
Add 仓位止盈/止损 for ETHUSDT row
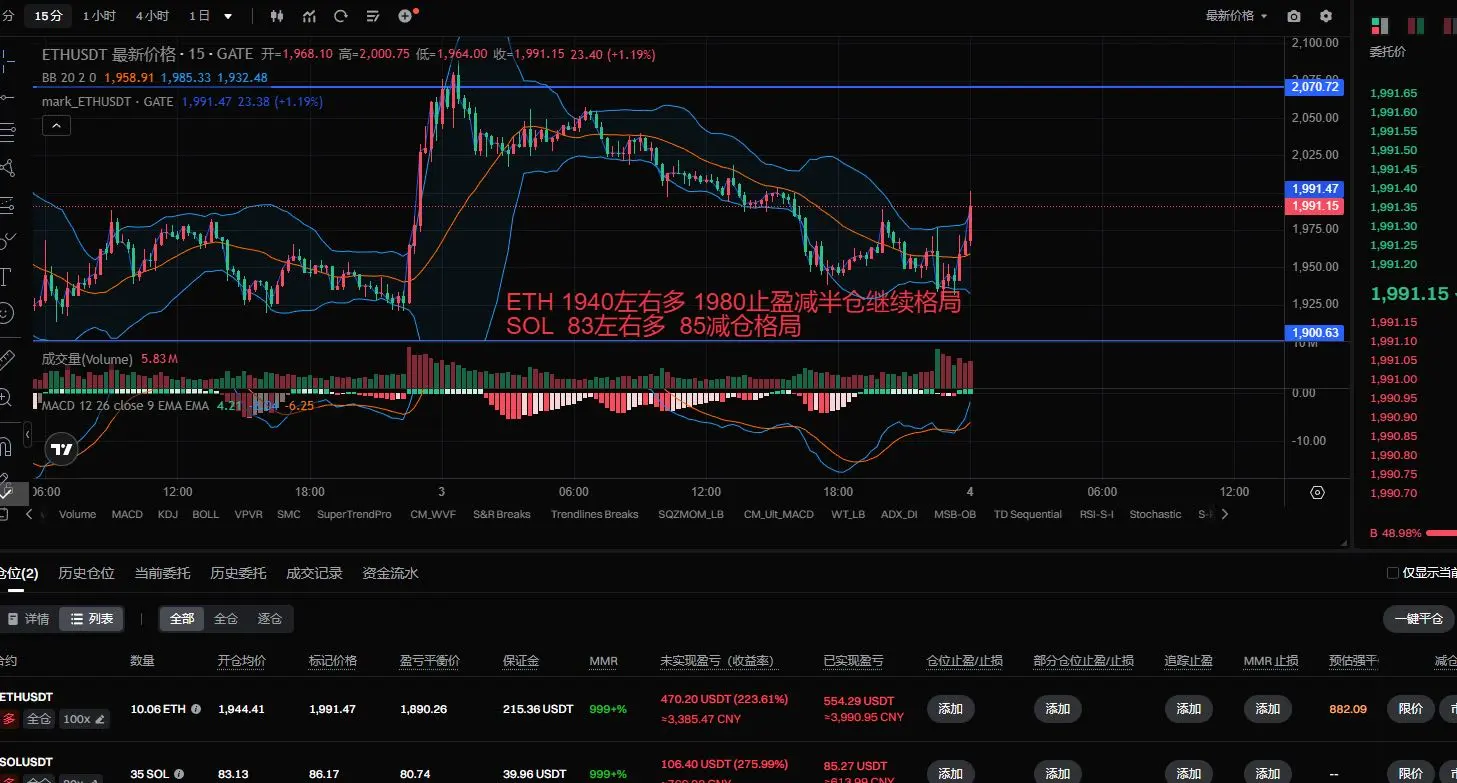tap(951, 709)
